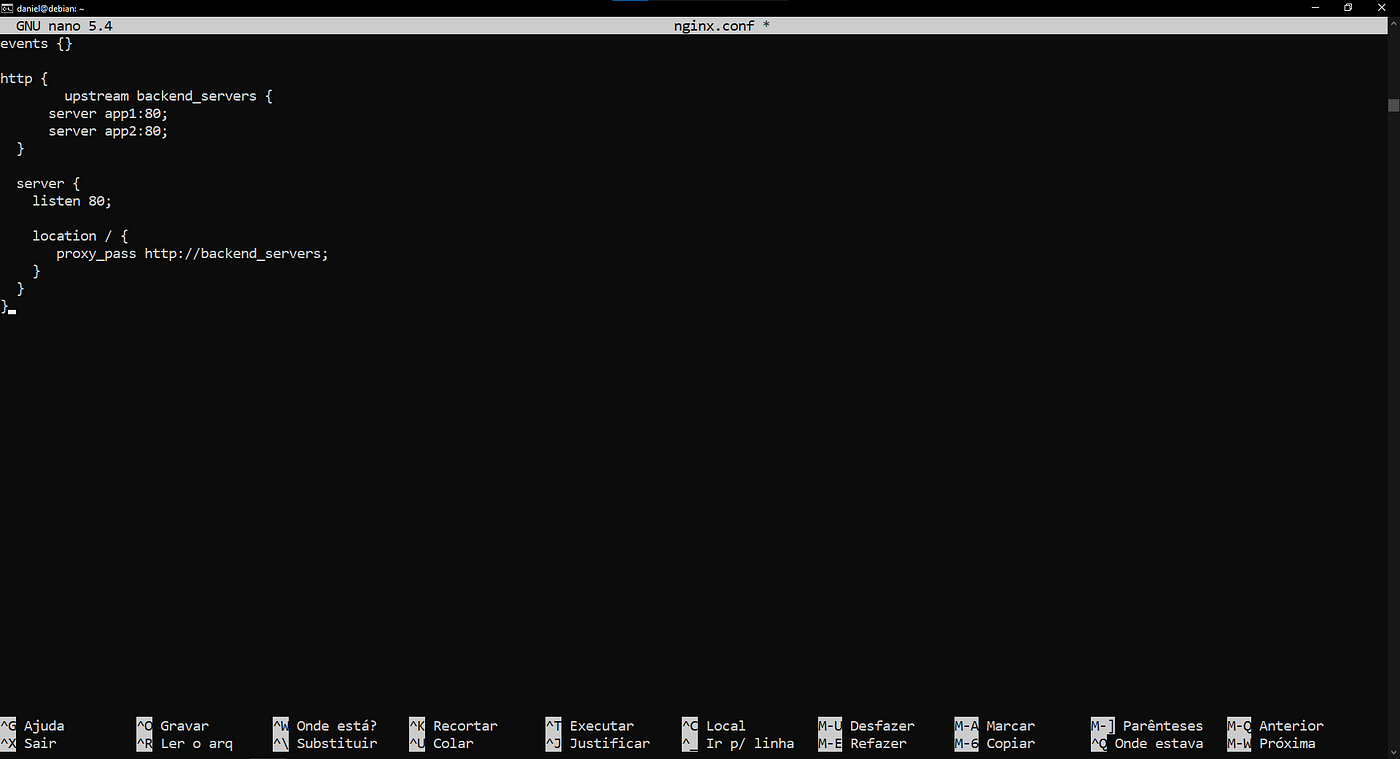The width and height of the screenshot is (1400, 759).
Task: Click the 'listen 80;' line
Action: tap(72, 201)
